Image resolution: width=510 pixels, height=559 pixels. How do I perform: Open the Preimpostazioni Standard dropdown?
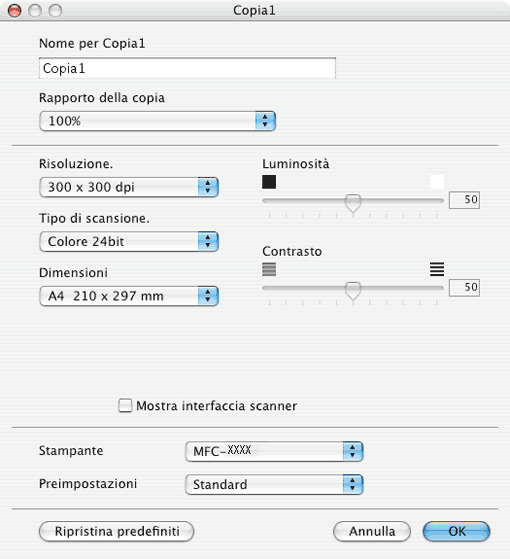tap(274, 484)
